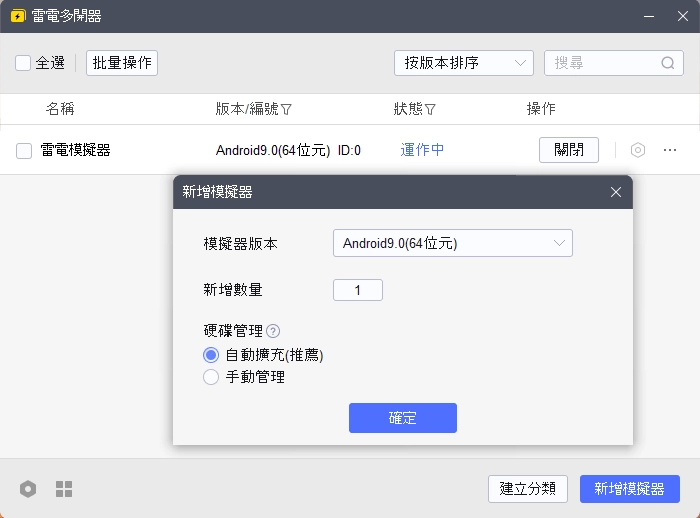Viewport: 700px width, 518px height.
Task: Click the 建立分類 button
Action: coord(528,489)
